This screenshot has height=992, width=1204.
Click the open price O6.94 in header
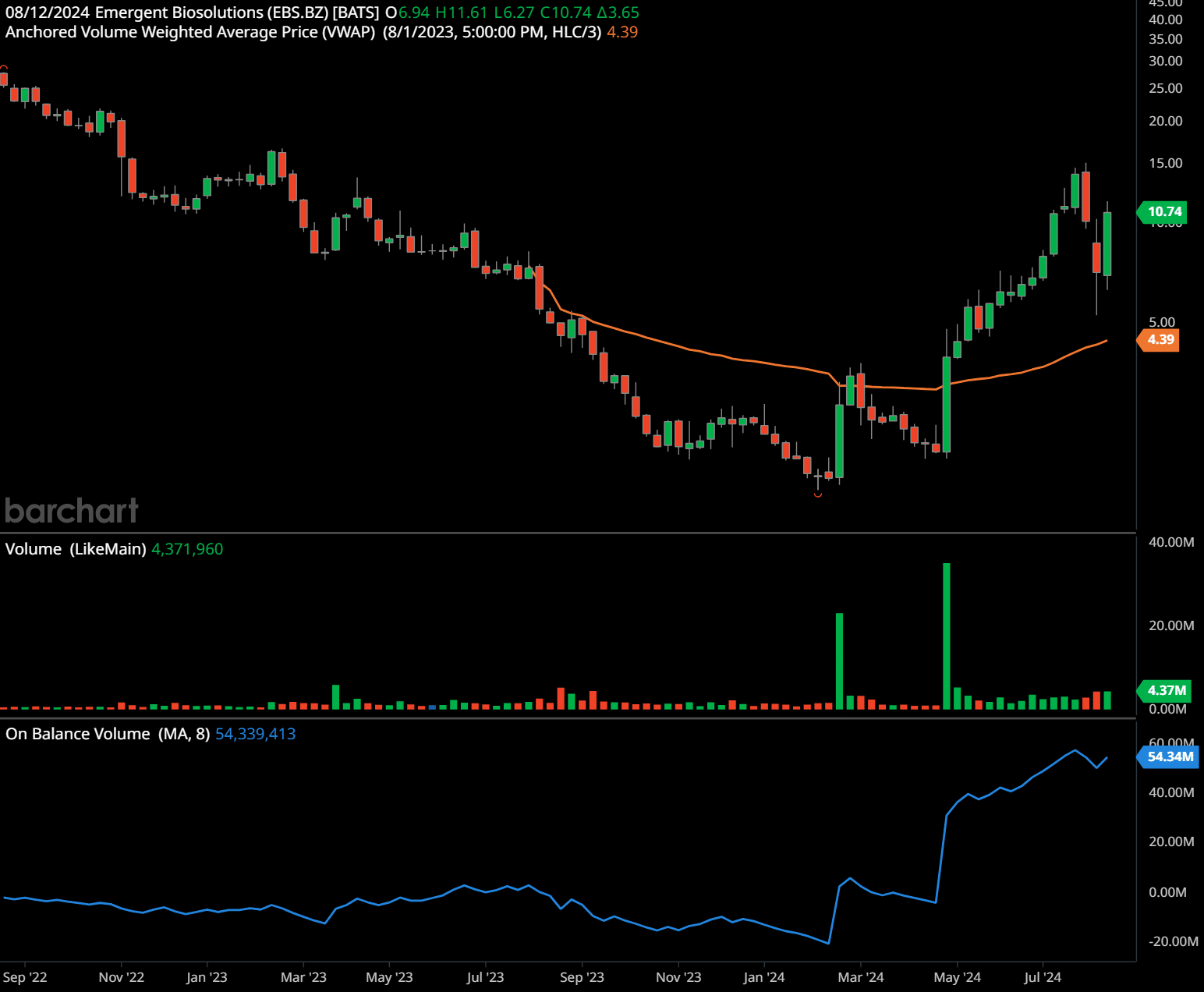point(407,12)
